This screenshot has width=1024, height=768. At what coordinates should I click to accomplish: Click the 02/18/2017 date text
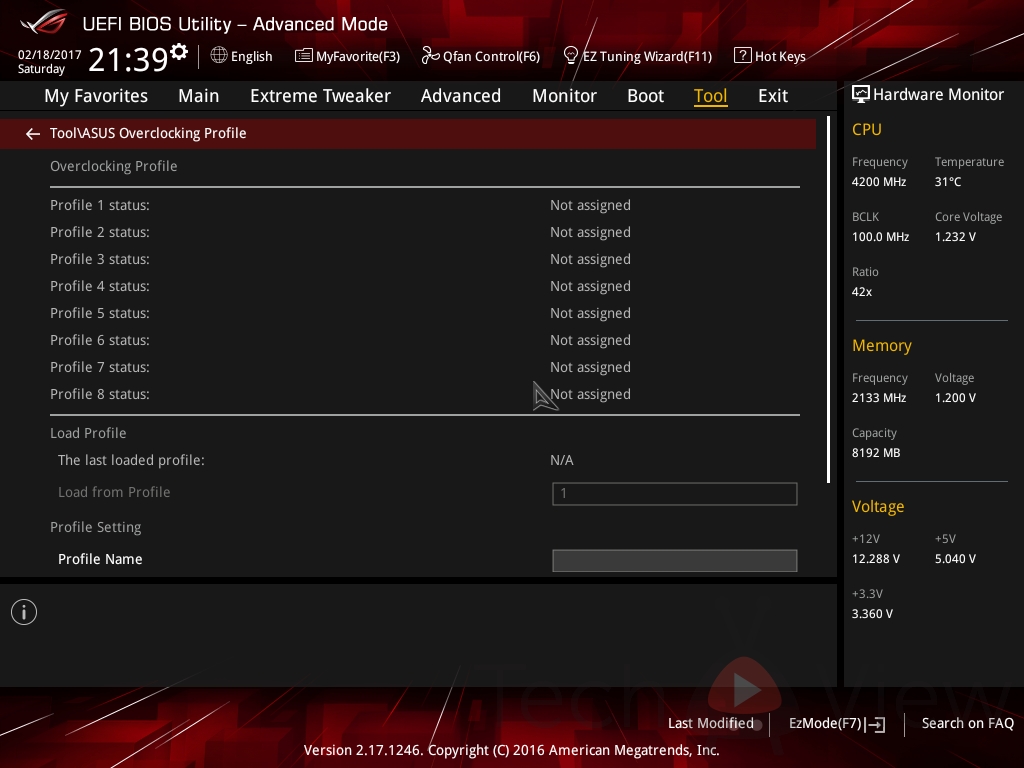coord(50,55)
